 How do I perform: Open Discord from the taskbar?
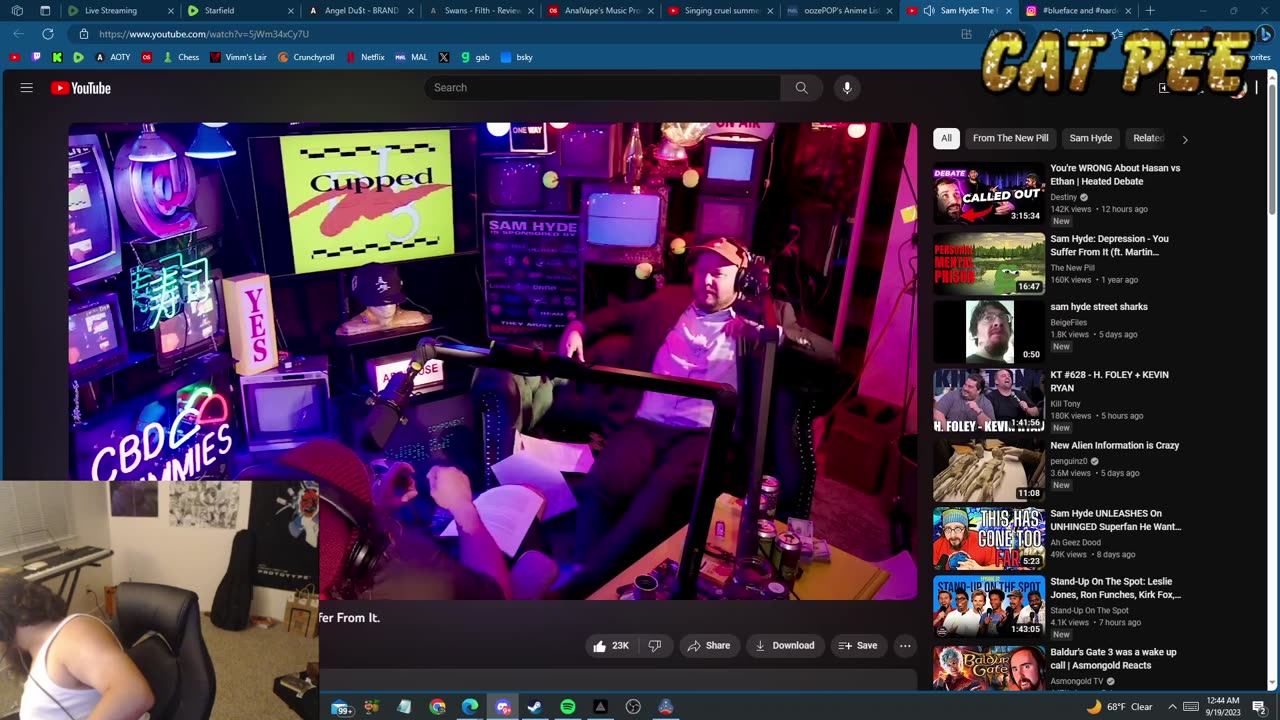point(503,707)
